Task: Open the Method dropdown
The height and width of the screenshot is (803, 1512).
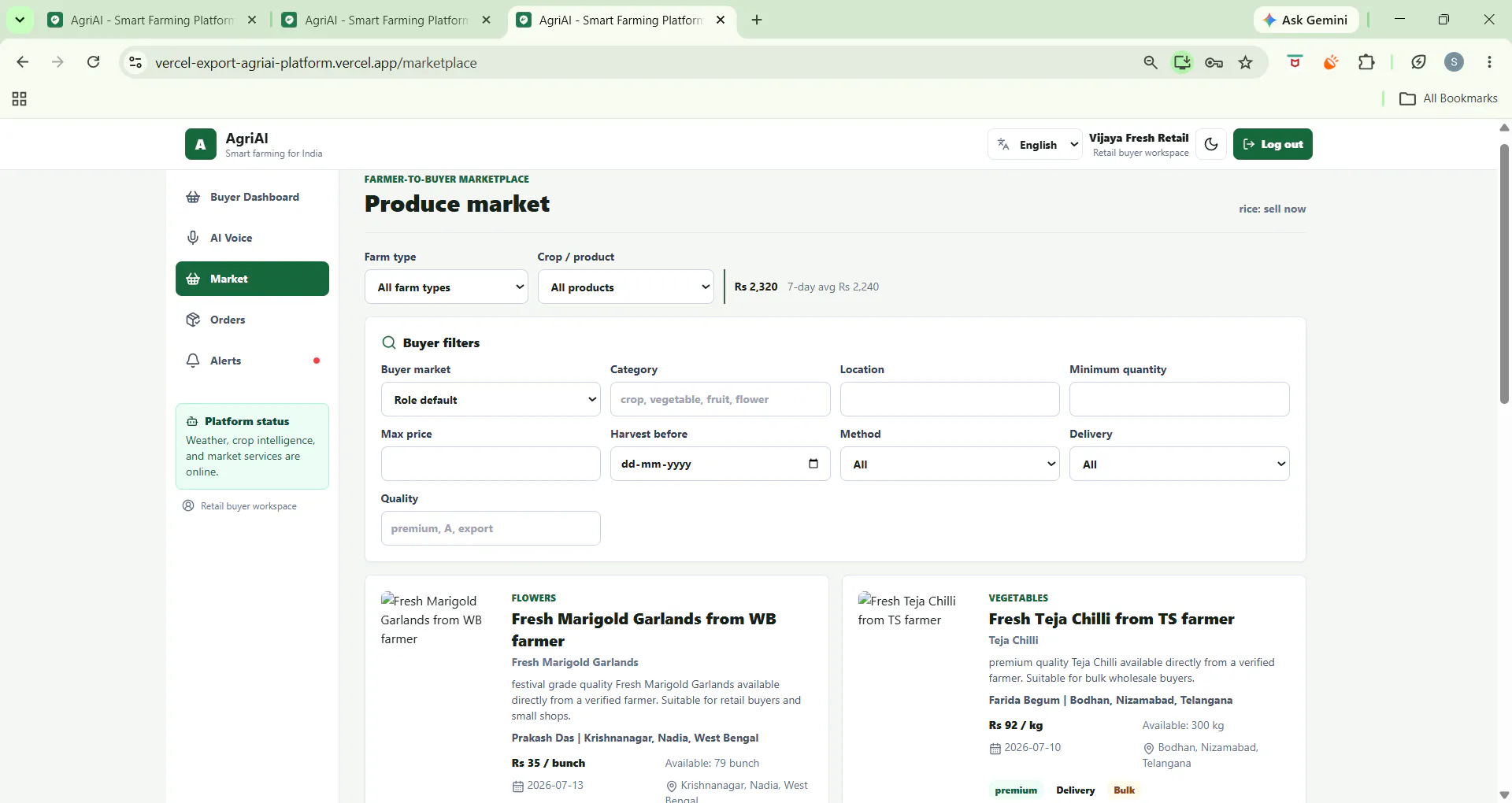Action: pyautogui.click(x=950, y=464)
